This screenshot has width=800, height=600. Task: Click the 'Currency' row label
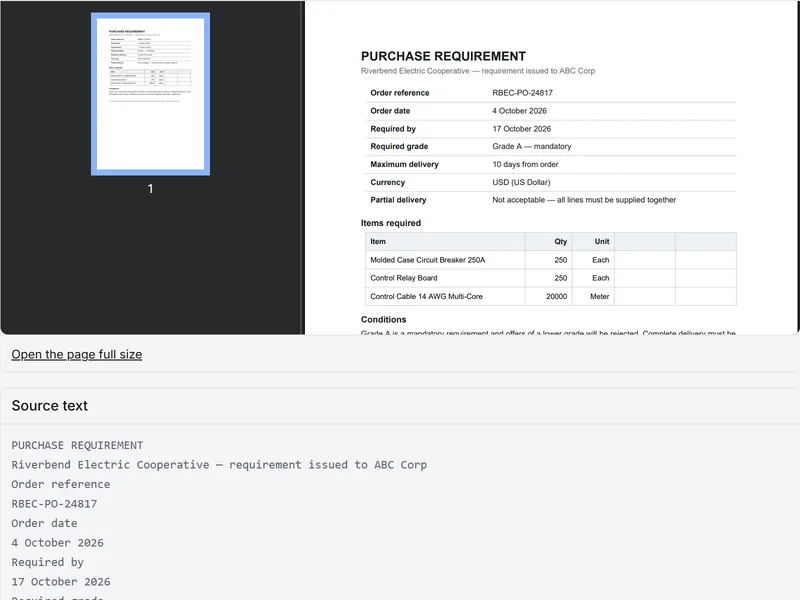(x=387, y=182)
